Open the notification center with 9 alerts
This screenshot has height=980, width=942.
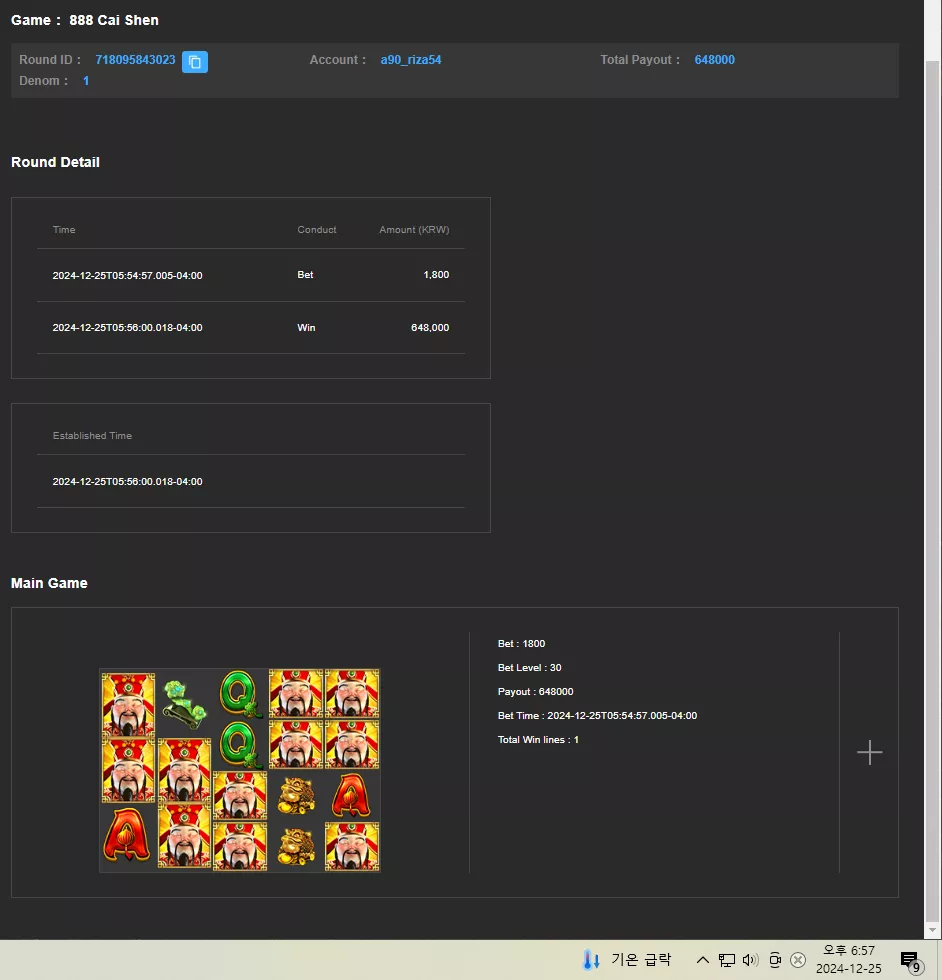(911, 961)
